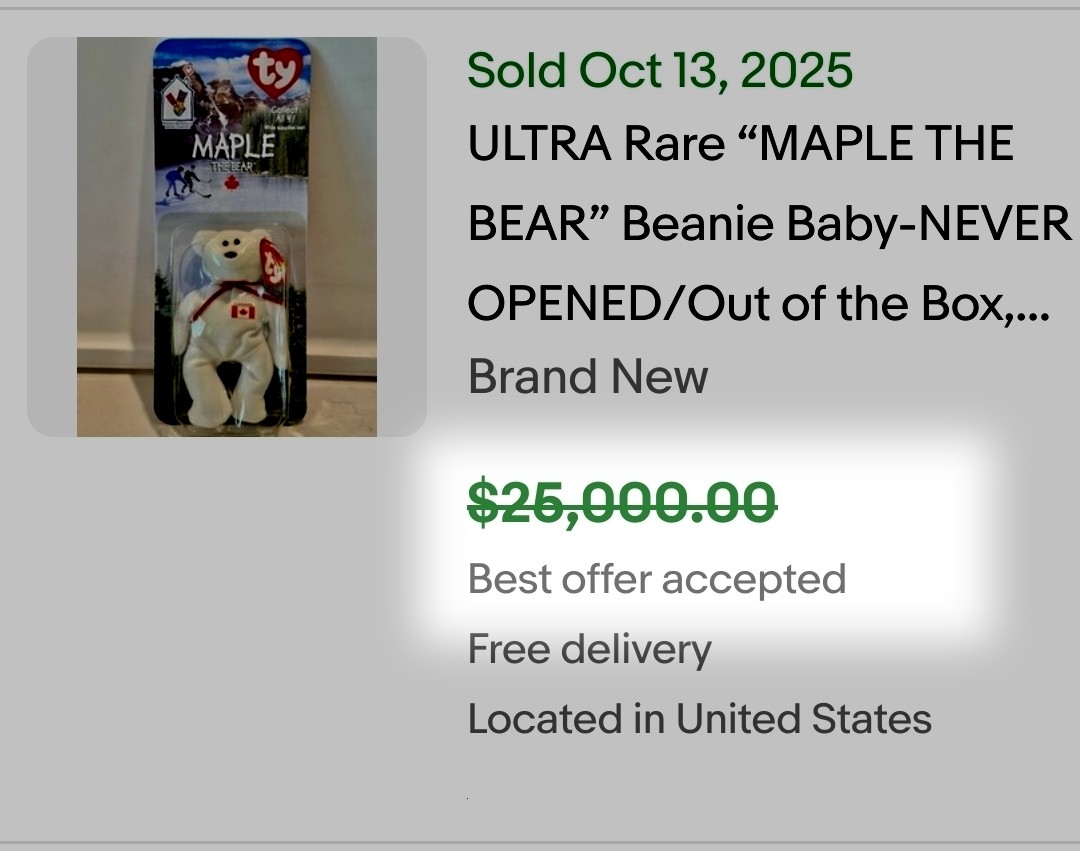This screenshot has height=851, width=1080.
Task: Click the truncated "OPENED/Out of the Box,..." line
Action: pyautogui.click(x=759, y=302)
